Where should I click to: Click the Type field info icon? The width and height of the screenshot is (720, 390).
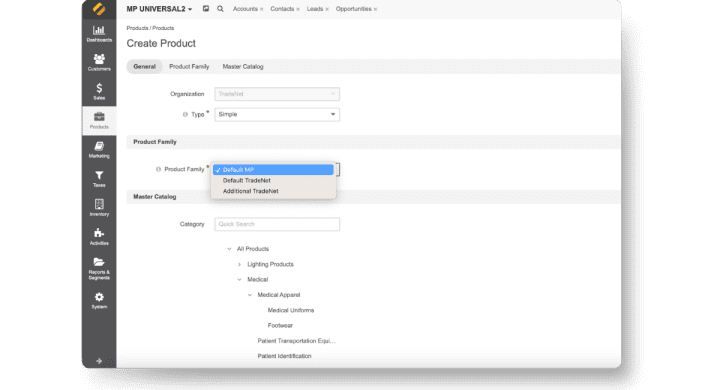pyautogui.click(x=185, y=114)
